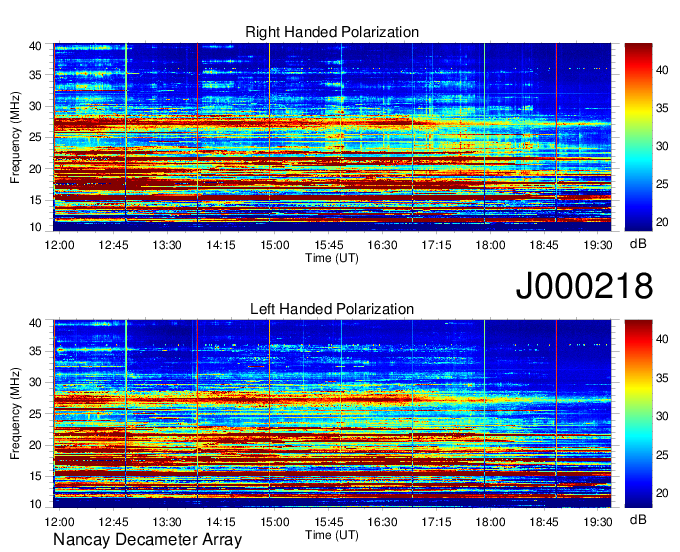Click the 14:15 tick label in top plot
The width and height of the screenshot is (680, 552).
click(x=221, y=245)
